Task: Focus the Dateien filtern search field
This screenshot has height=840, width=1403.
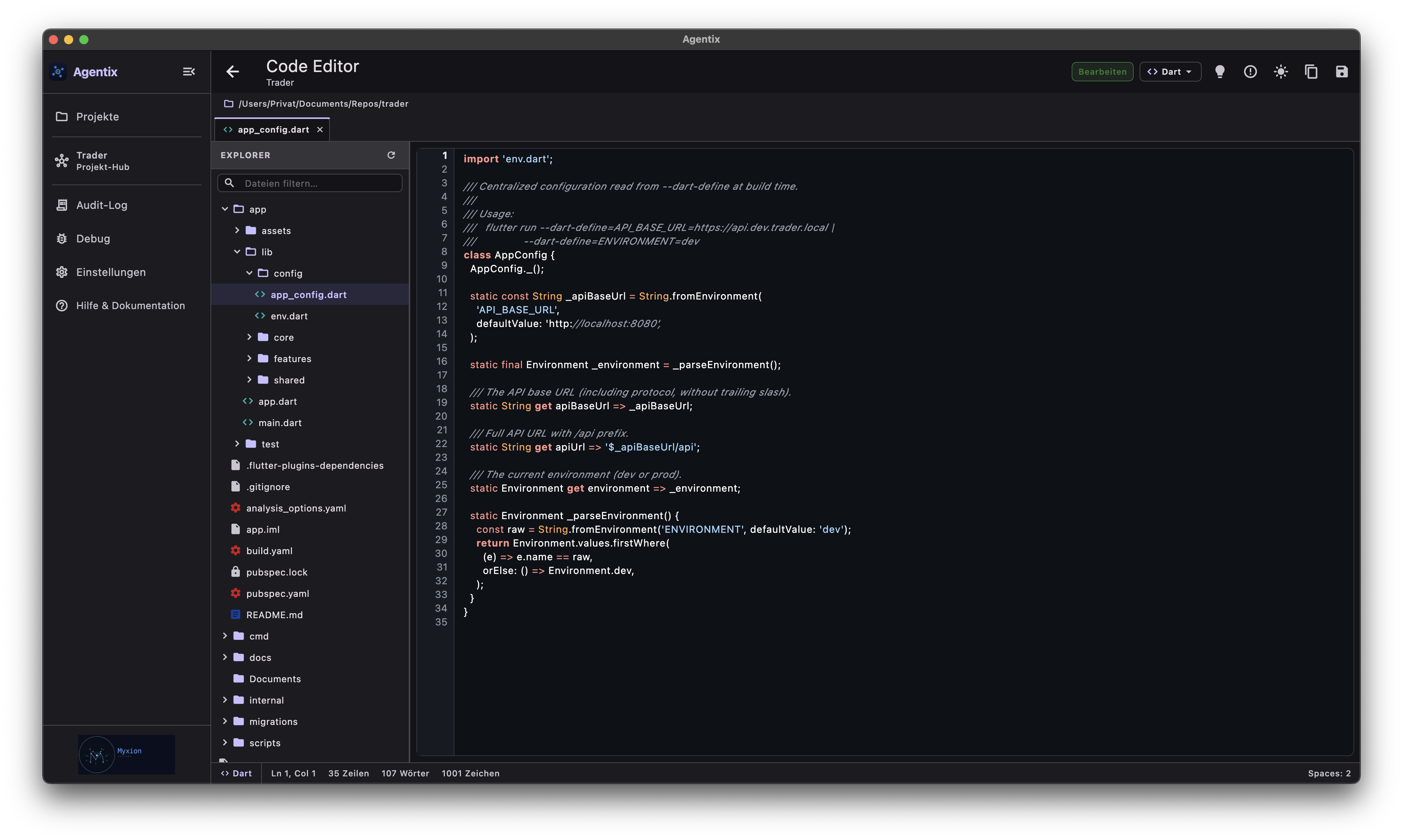Action: pyautogui.click(x=310, y=183)
